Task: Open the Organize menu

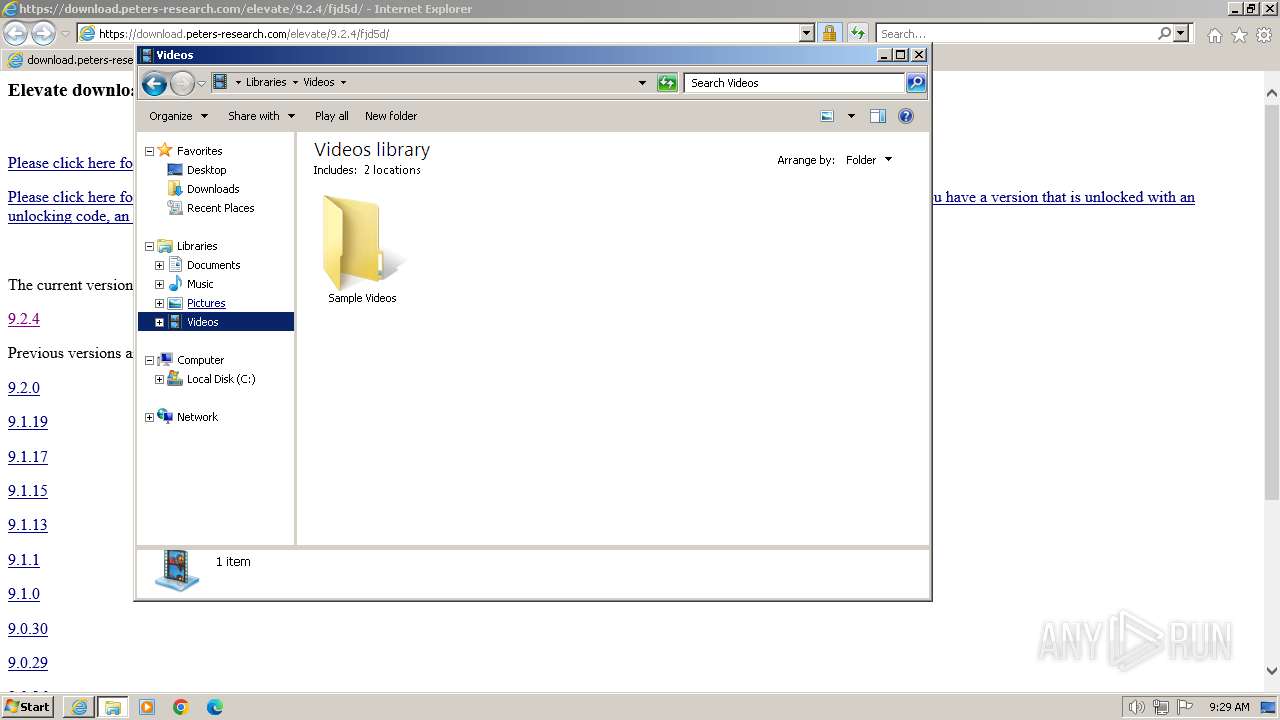Action: (178, 116)
